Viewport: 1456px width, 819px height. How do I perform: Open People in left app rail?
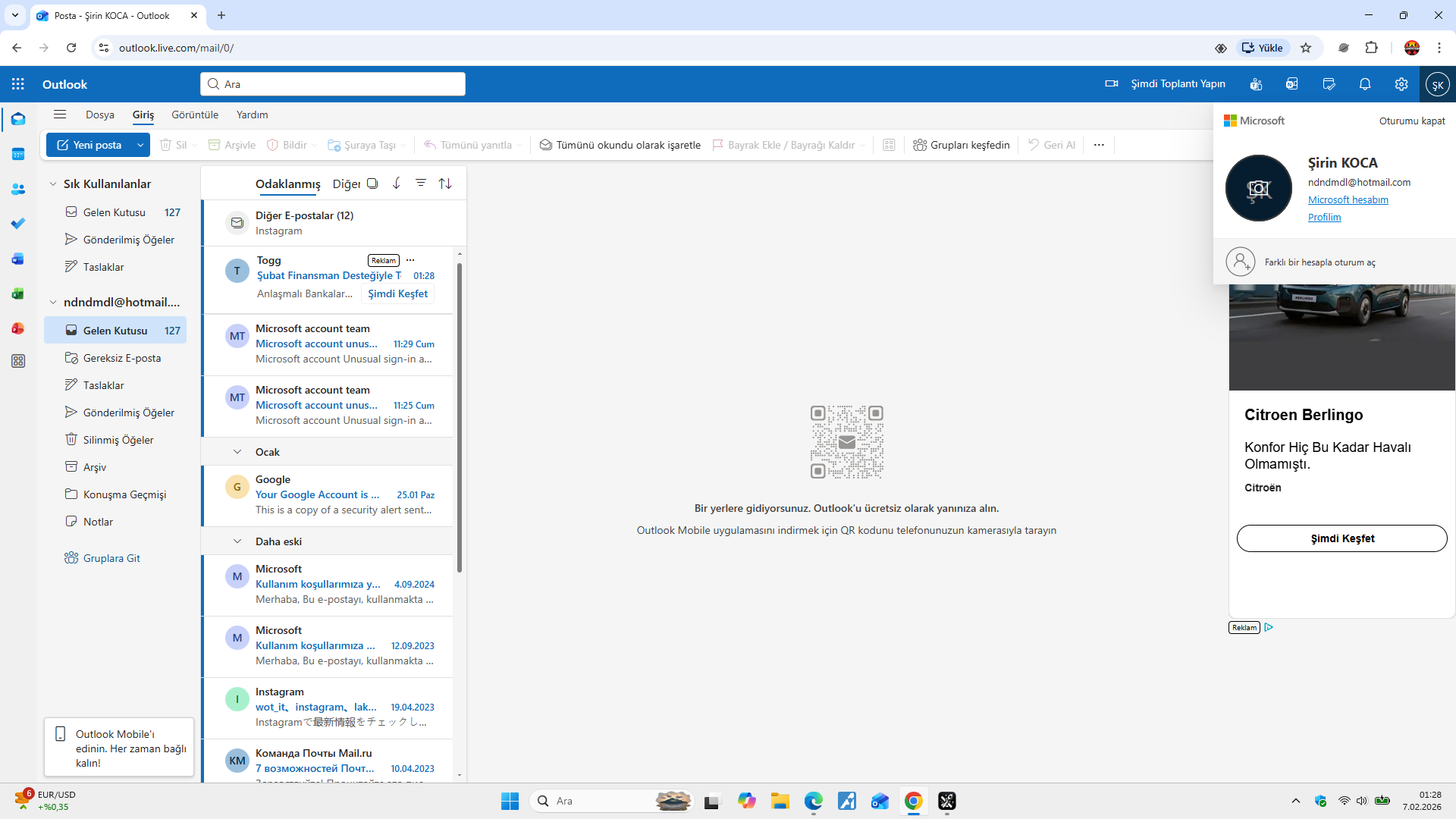point(18,189)
